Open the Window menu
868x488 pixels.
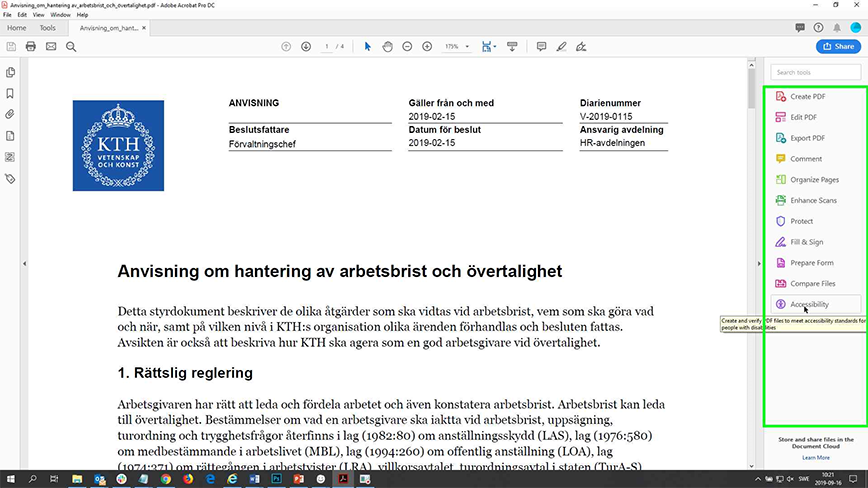pos(60,15)
